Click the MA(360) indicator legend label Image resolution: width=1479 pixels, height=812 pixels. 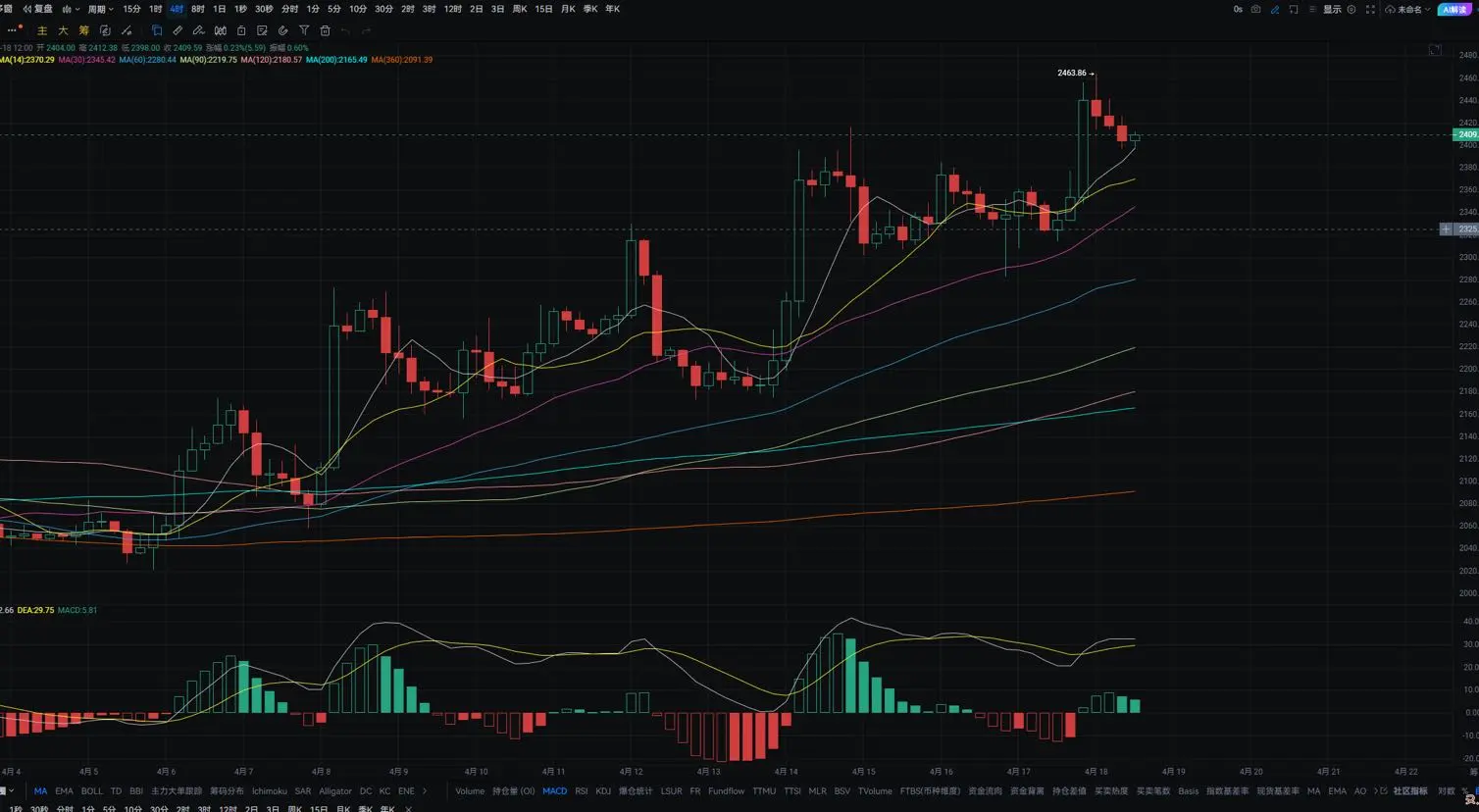pyautogui.click(x=401, y=60)
